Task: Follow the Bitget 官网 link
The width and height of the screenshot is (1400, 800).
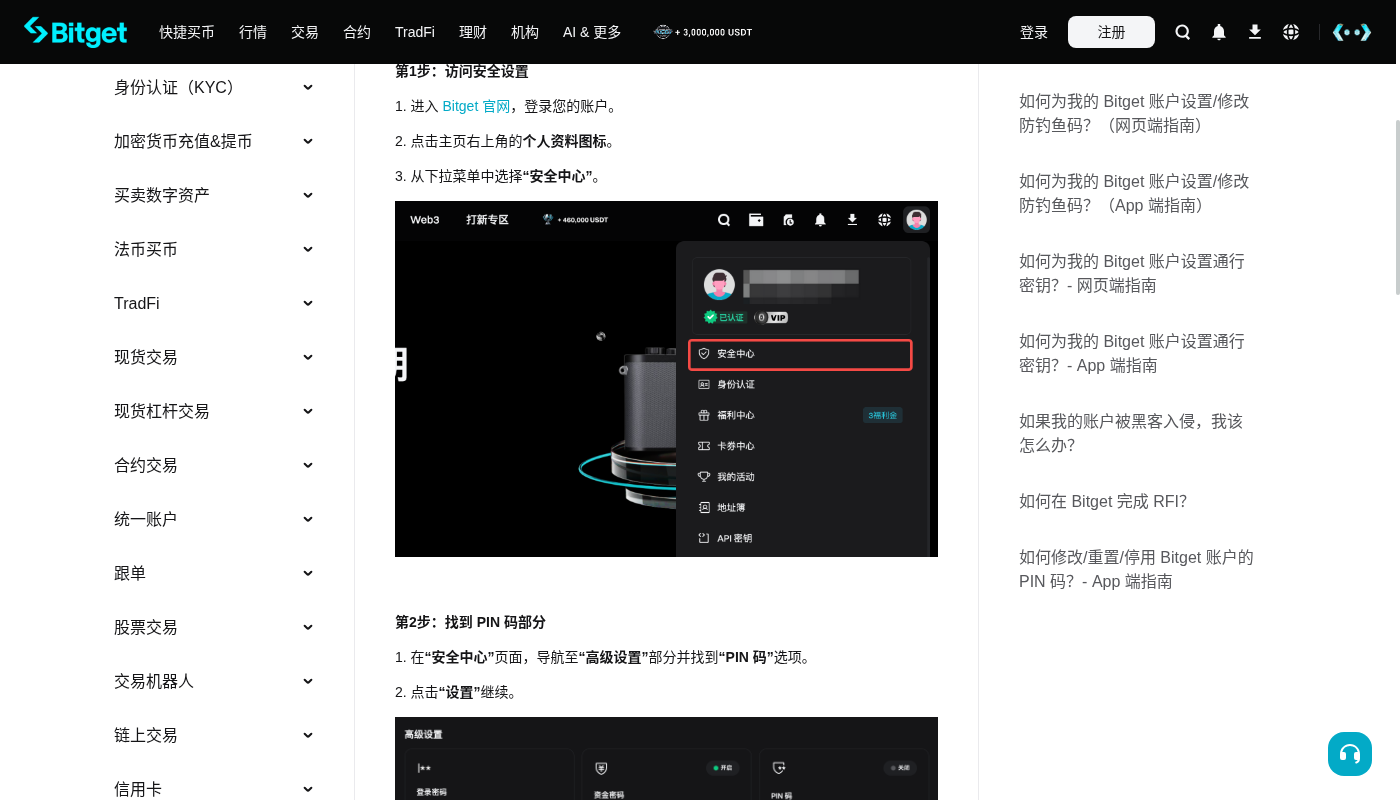Action: (x=476, y=106)
